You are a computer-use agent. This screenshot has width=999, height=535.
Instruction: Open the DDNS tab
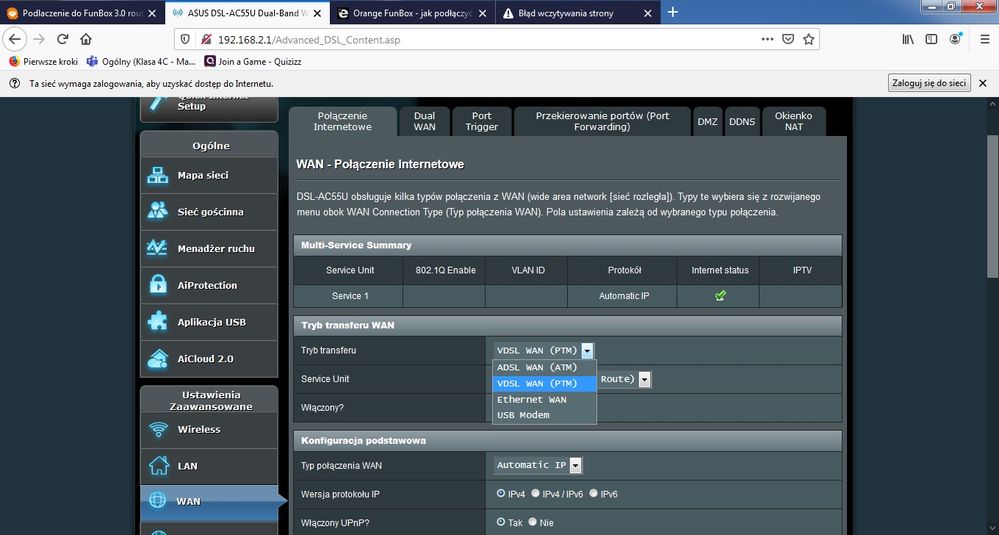tap(742, 121)
